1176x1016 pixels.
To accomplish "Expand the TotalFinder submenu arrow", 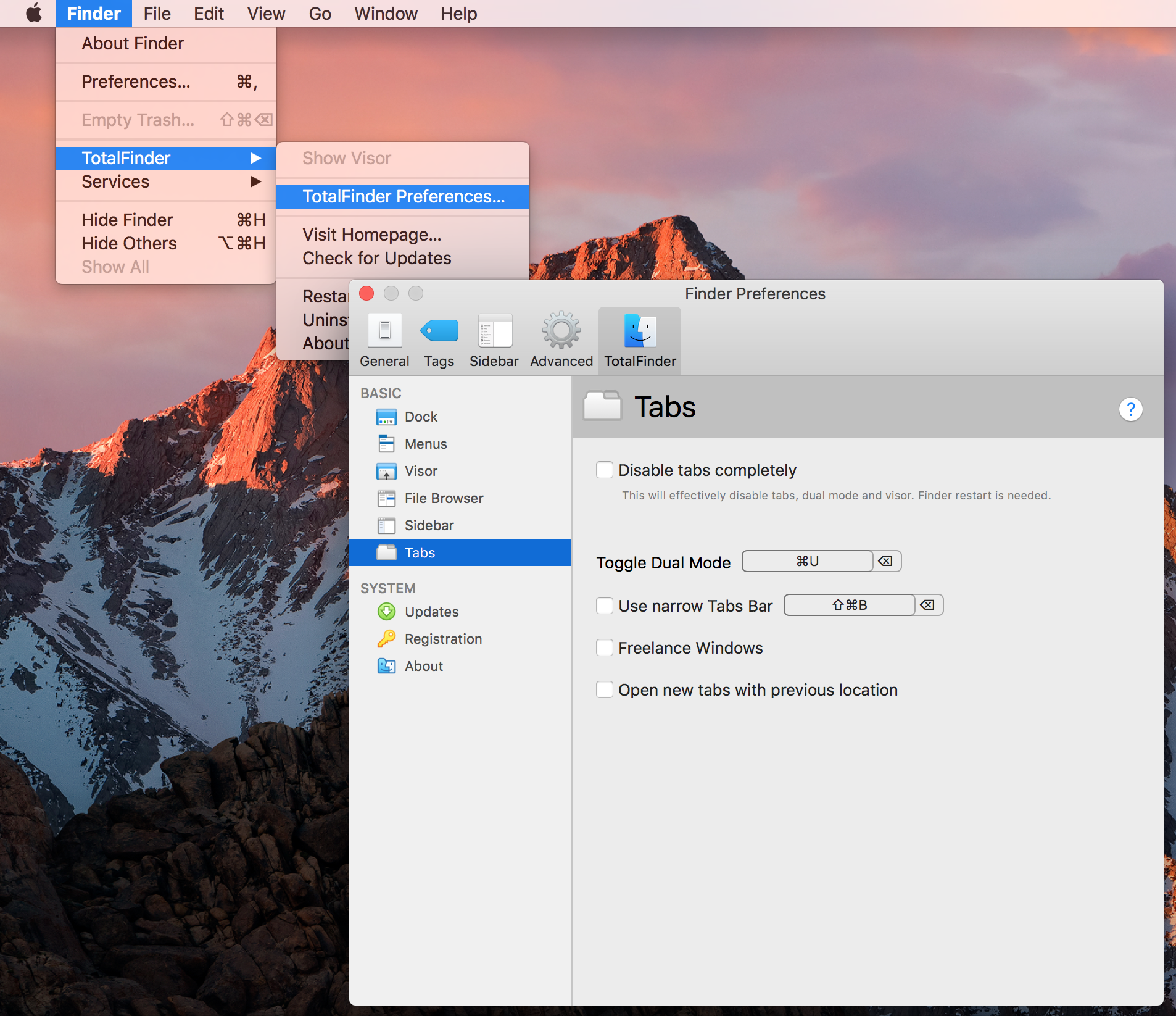I will pos(255,158).
